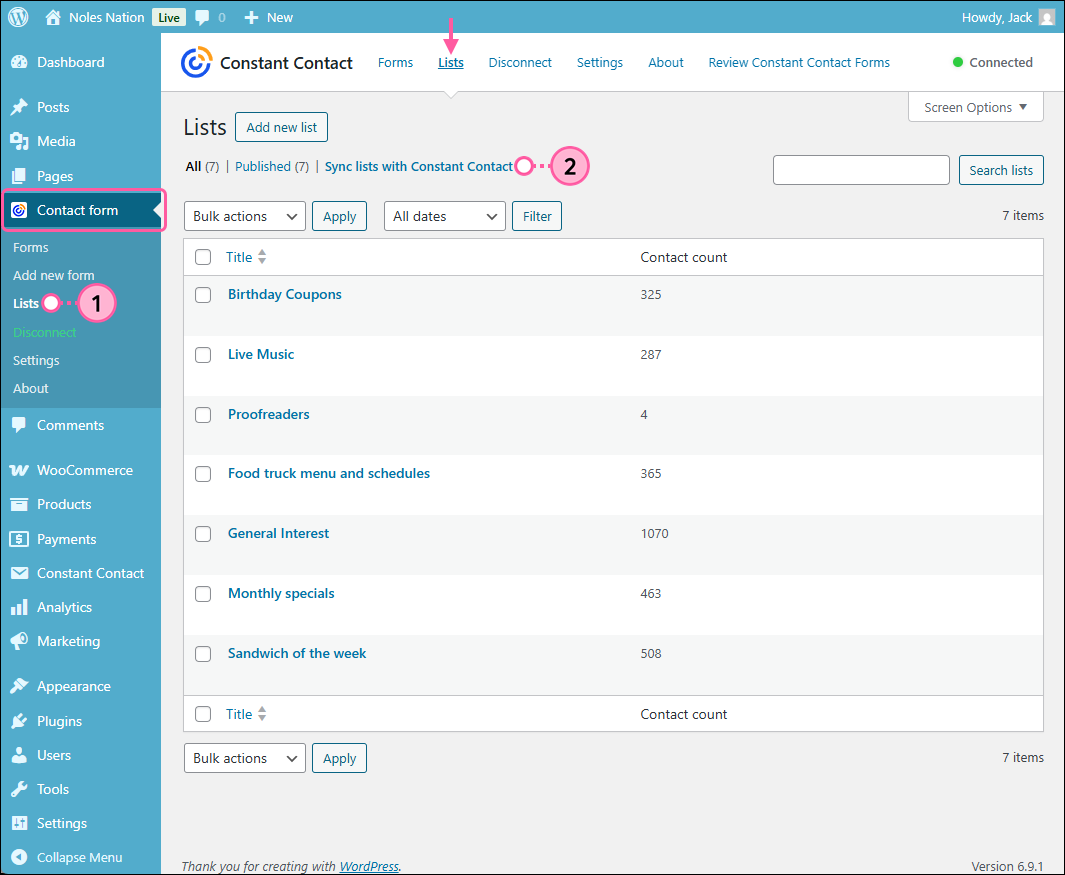Open the Bulk actions dropdown
Viewport: 1065px width, 875px height.
click(x=244, y=215)
